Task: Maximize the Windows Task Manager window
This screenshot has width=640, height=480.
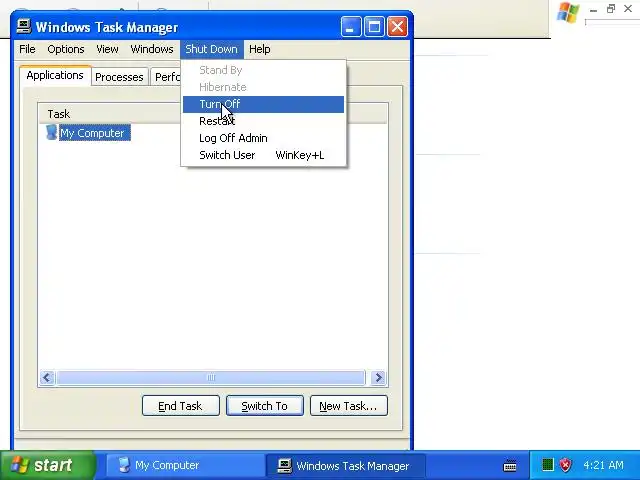Action: (x=374, y=27)
